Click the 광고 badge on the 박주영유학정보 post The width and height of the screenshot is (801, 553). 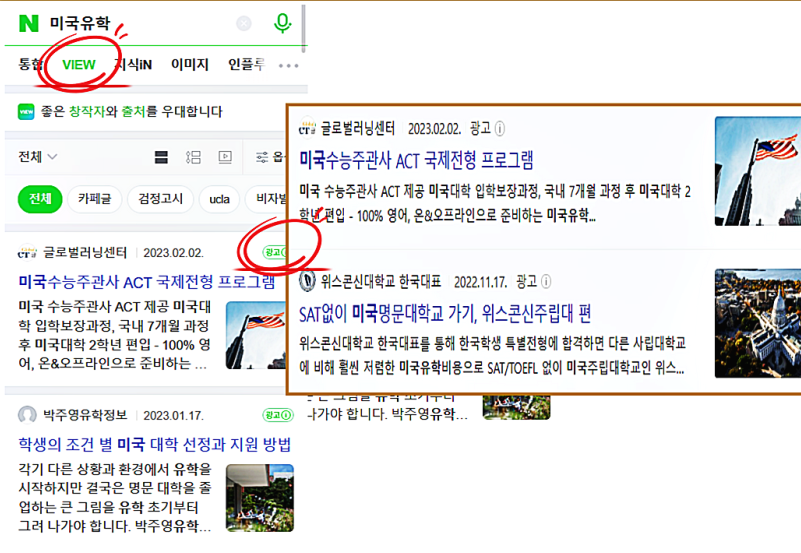pos(278,415)
